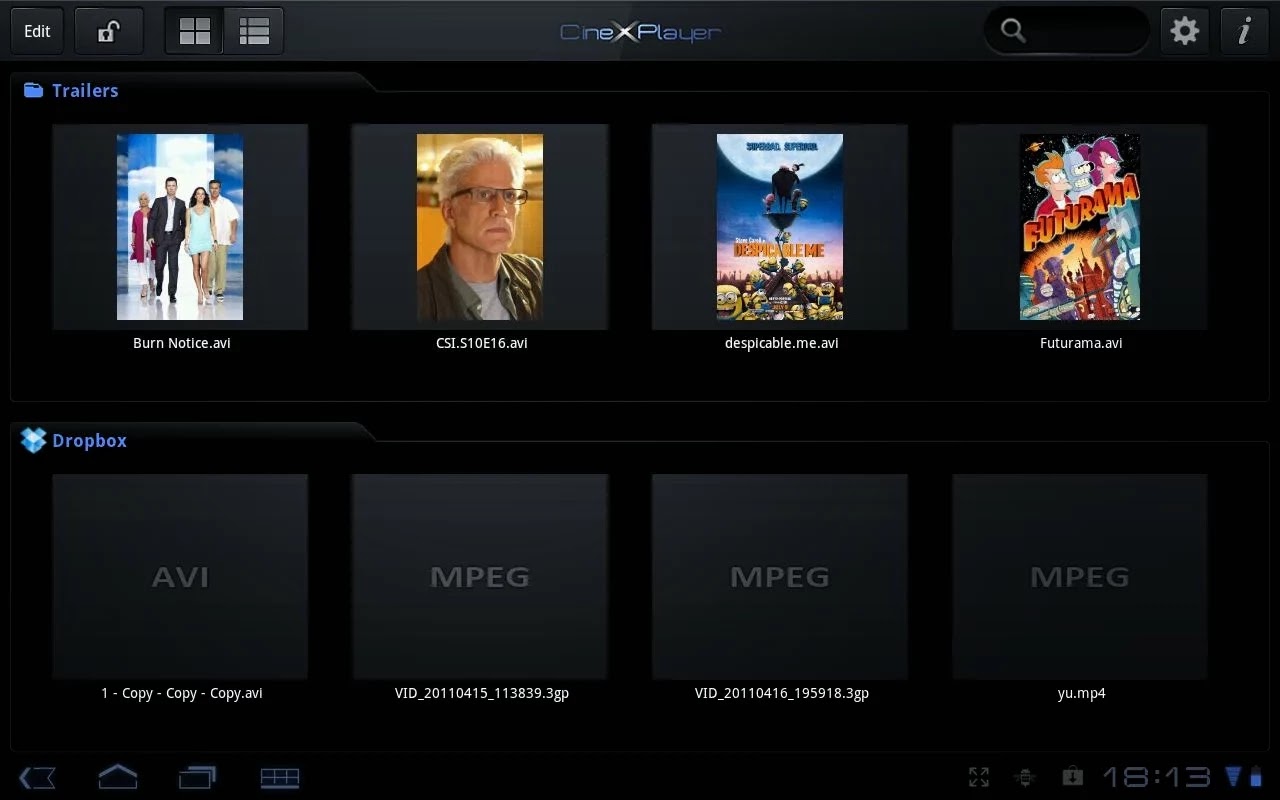This screenshot has width=1280, height=800.
Task: Click 'Burn Notice.avi' file name
Action: click(x=182, y=343)
